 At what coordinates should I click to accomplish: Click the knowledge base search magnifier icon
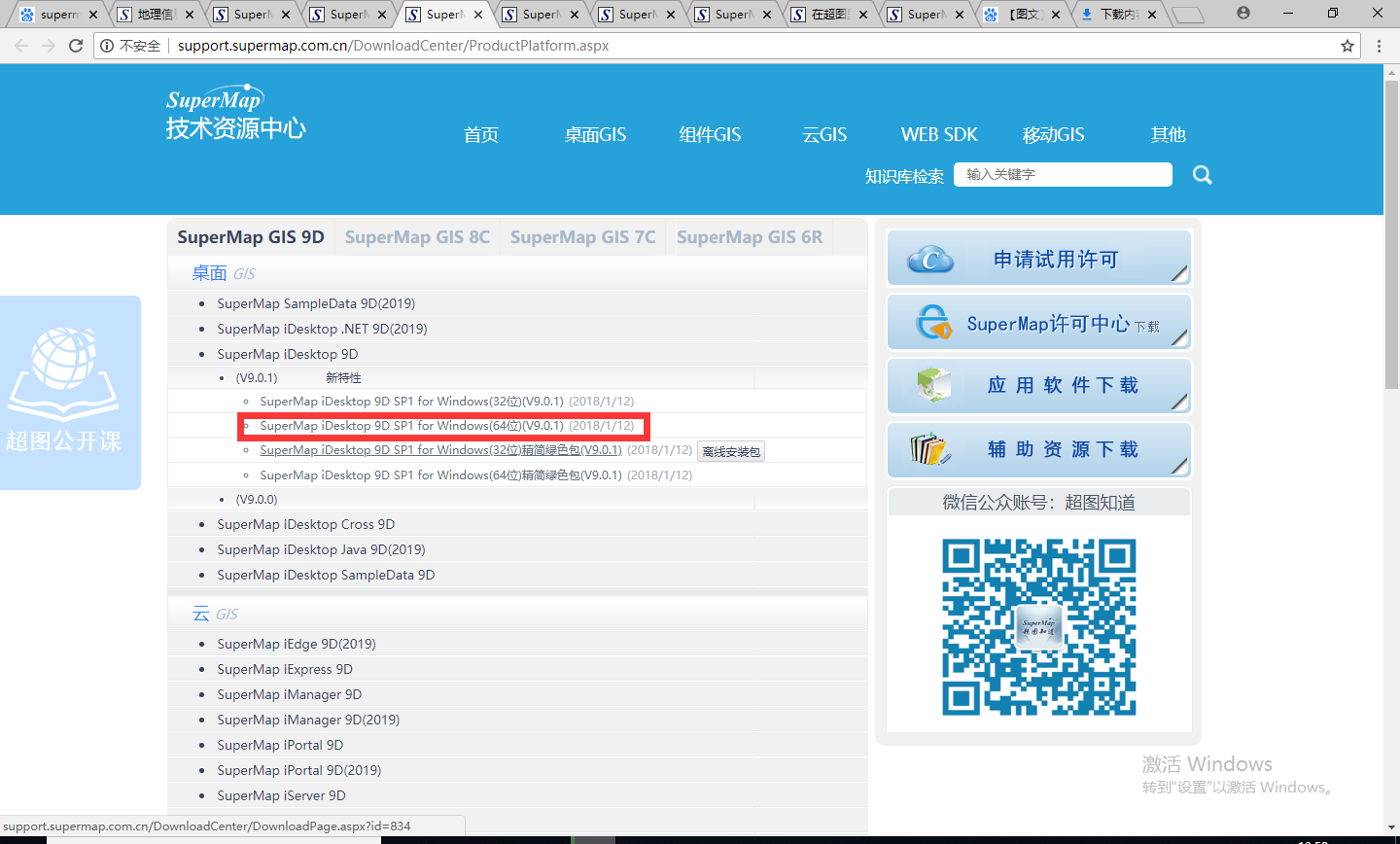1203,175
